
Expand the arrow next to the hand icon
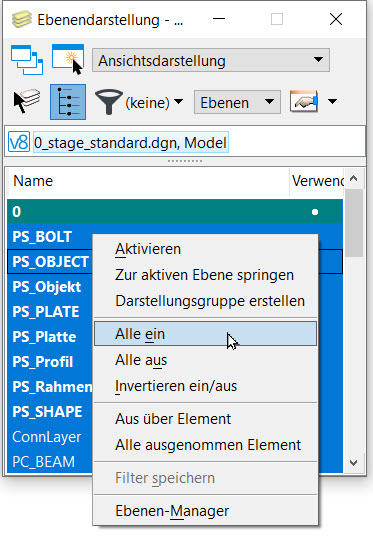pos(332,101)
